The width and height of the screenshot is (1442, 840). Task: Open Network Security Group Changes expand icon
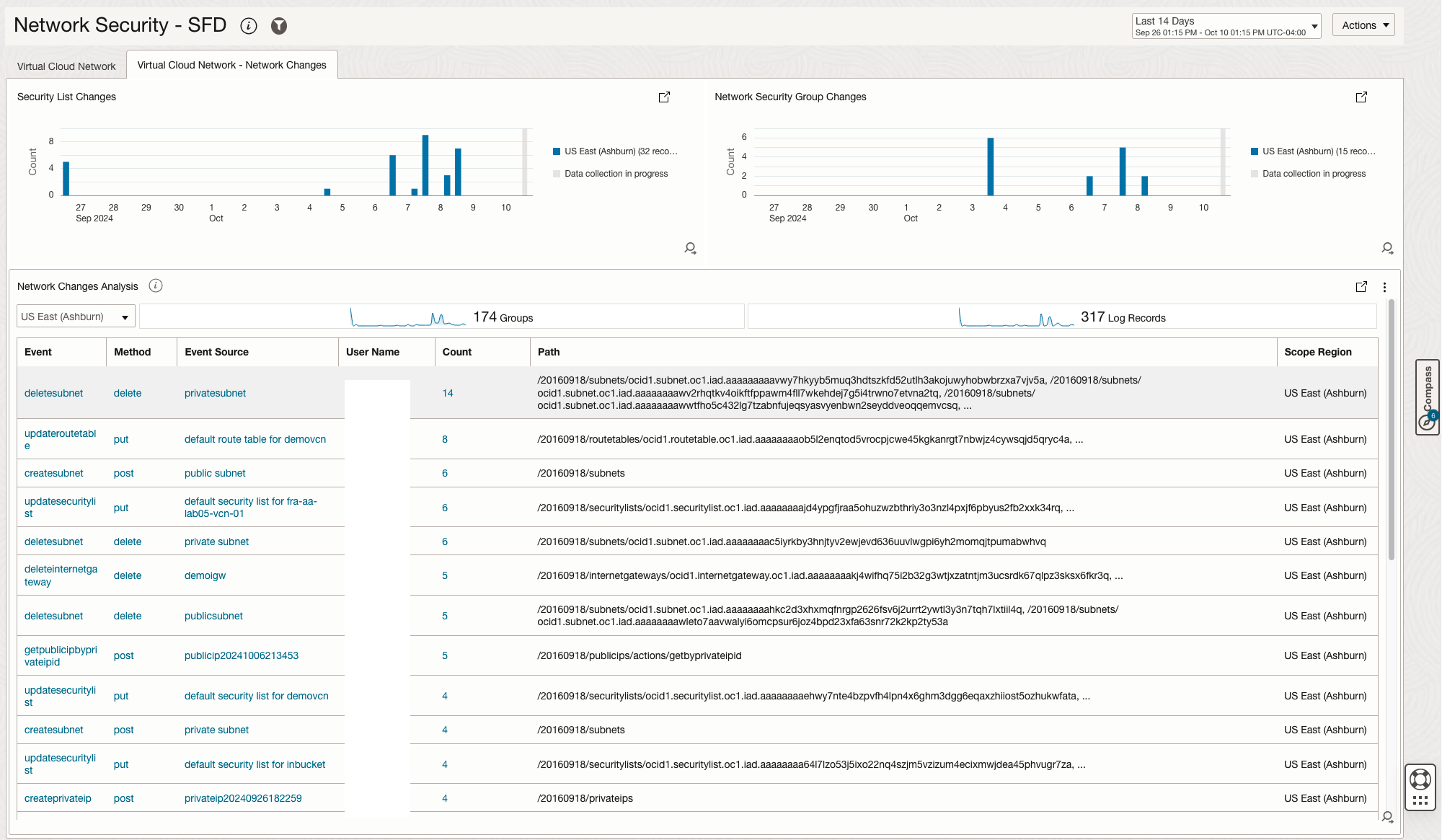tap(1361, 97)
